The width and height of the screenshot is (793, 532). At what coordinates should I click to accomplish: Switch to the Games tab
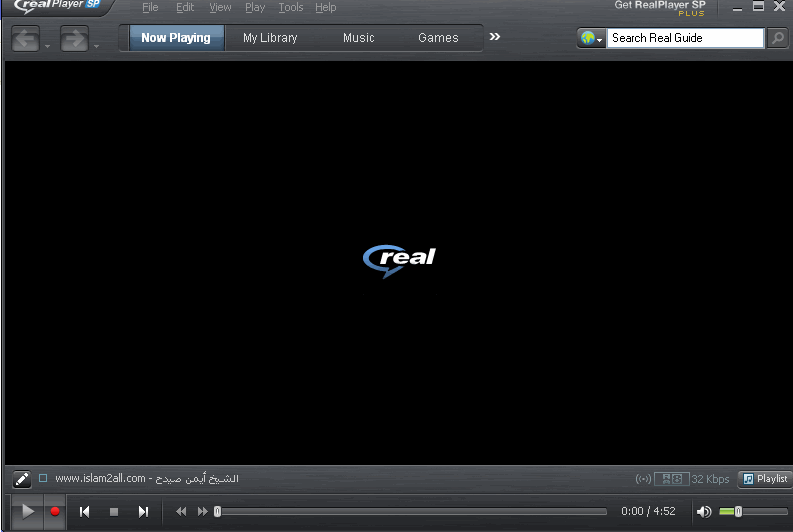[438, 38]
